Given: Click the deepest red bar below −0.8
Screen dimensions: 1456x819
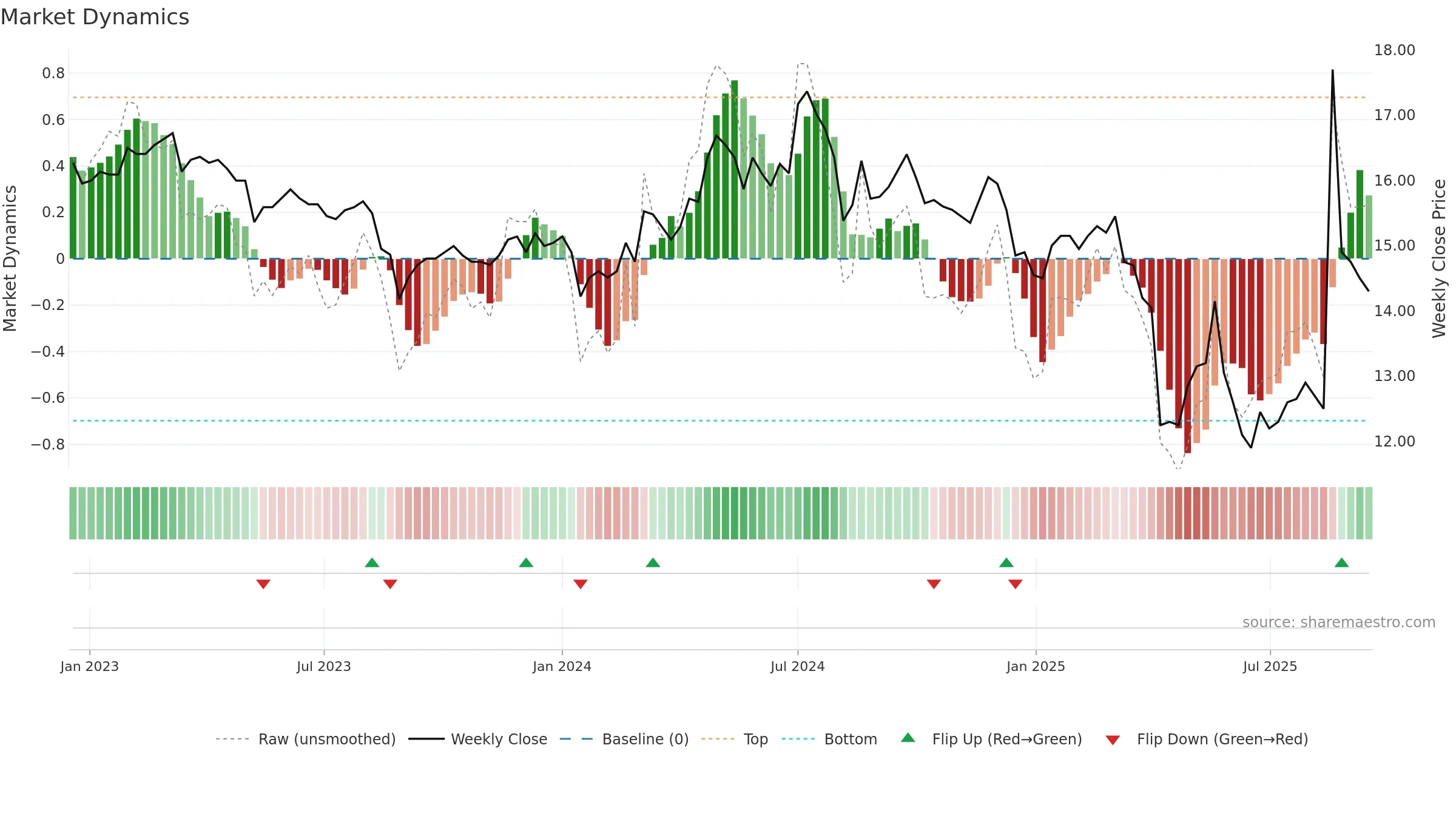Looking at the screenshot, I should (x=1187, y=356).
